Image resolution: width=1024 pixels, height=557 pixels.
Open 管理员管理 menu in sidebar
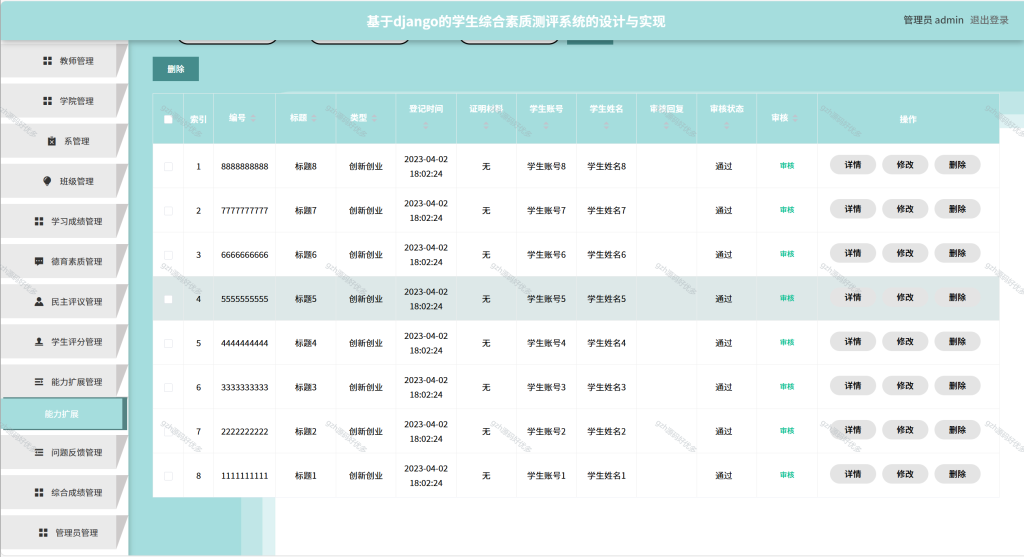coord(63,533)
